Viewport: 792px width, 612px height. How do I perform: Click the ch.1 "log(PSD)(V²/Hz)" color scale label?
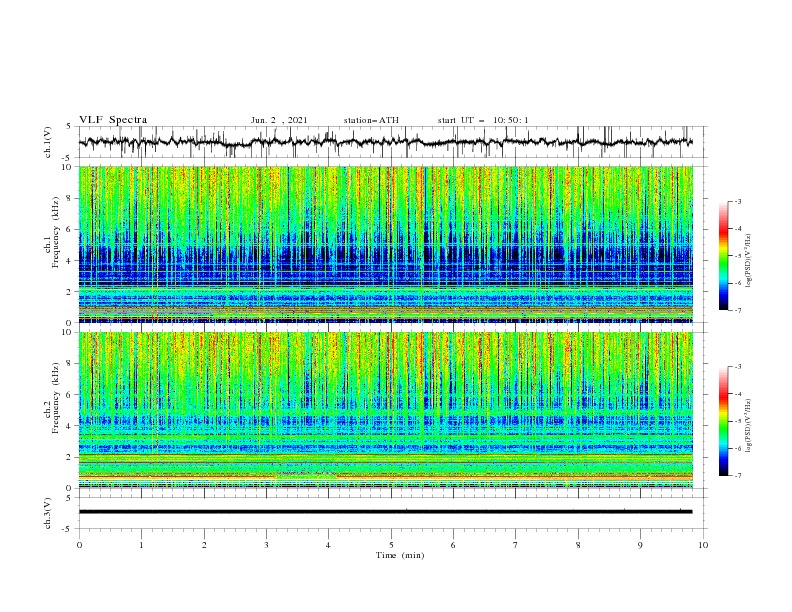pyautogui.click(x=749, y=261)
